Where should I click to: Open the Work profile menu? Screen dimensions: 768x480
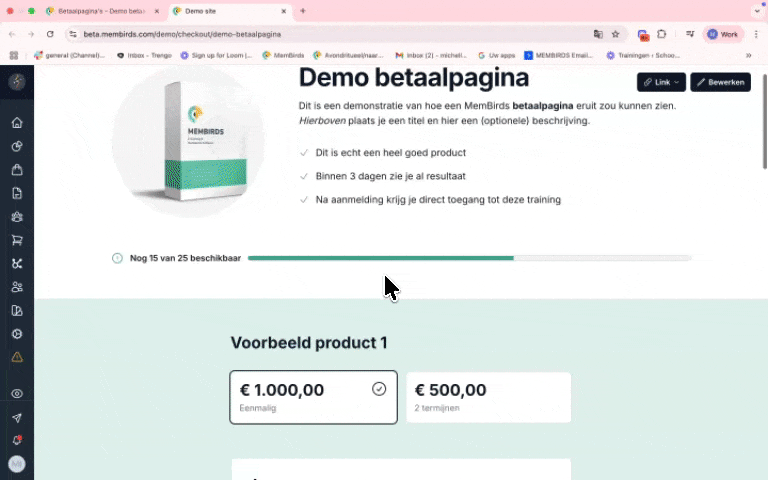pyautogui.click(x=723, y=34)
